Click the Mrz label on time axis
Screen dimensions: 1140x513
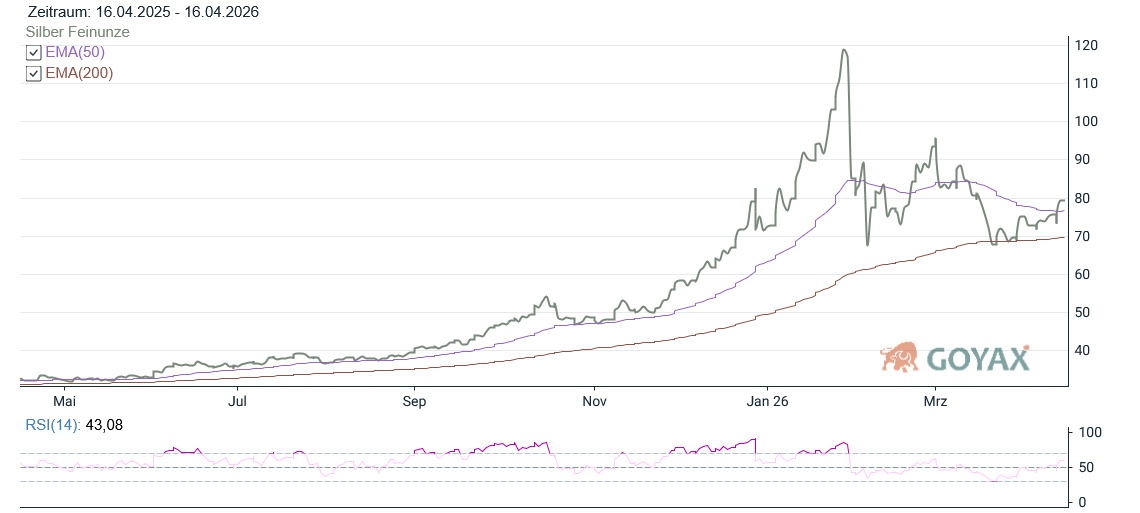click(935, 401)
